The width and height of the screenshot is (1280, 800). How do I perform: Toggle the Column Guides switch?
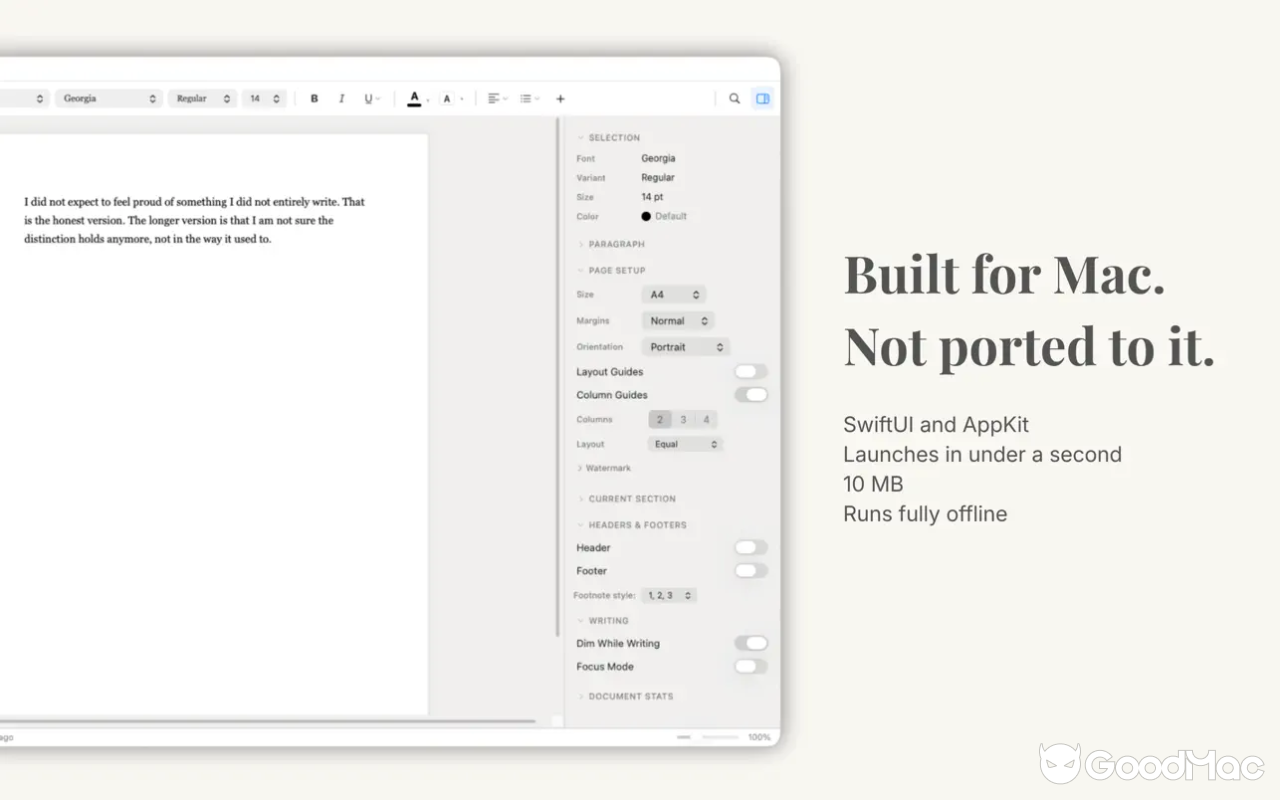[751, 395]
